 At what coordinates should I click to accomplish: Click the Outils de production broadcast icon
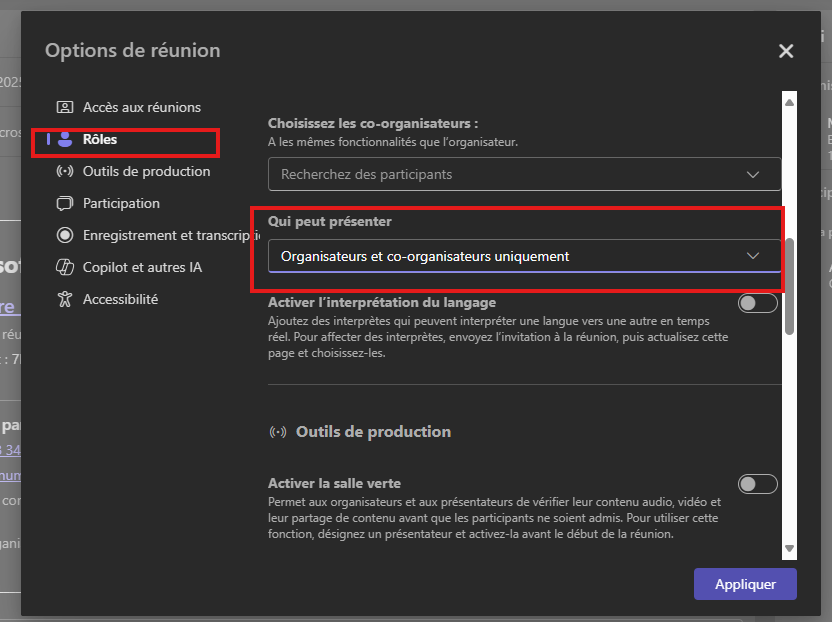click(65, 171)
